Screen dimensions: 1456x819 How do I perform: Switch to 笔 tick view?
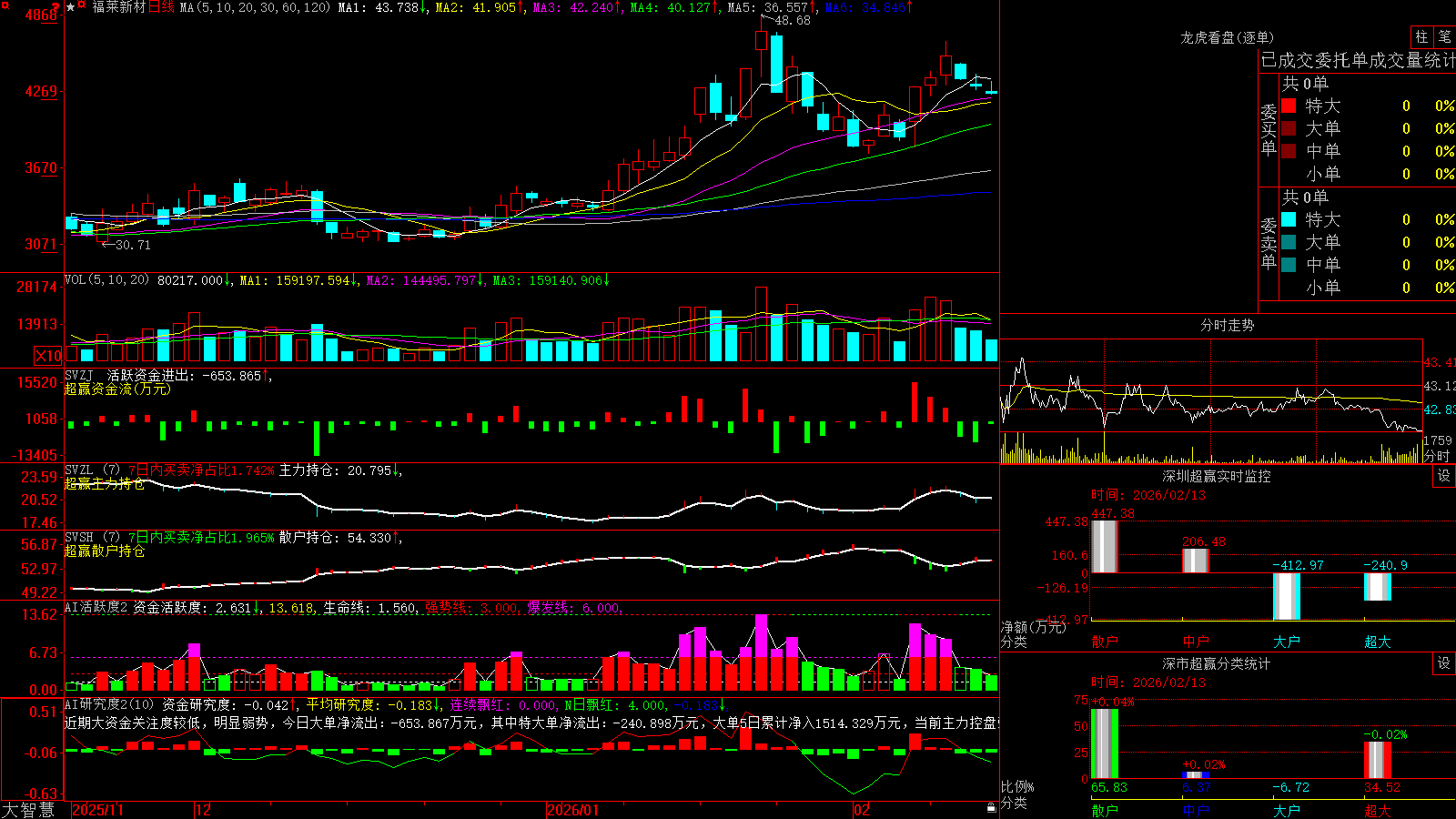click(1444, 37)
